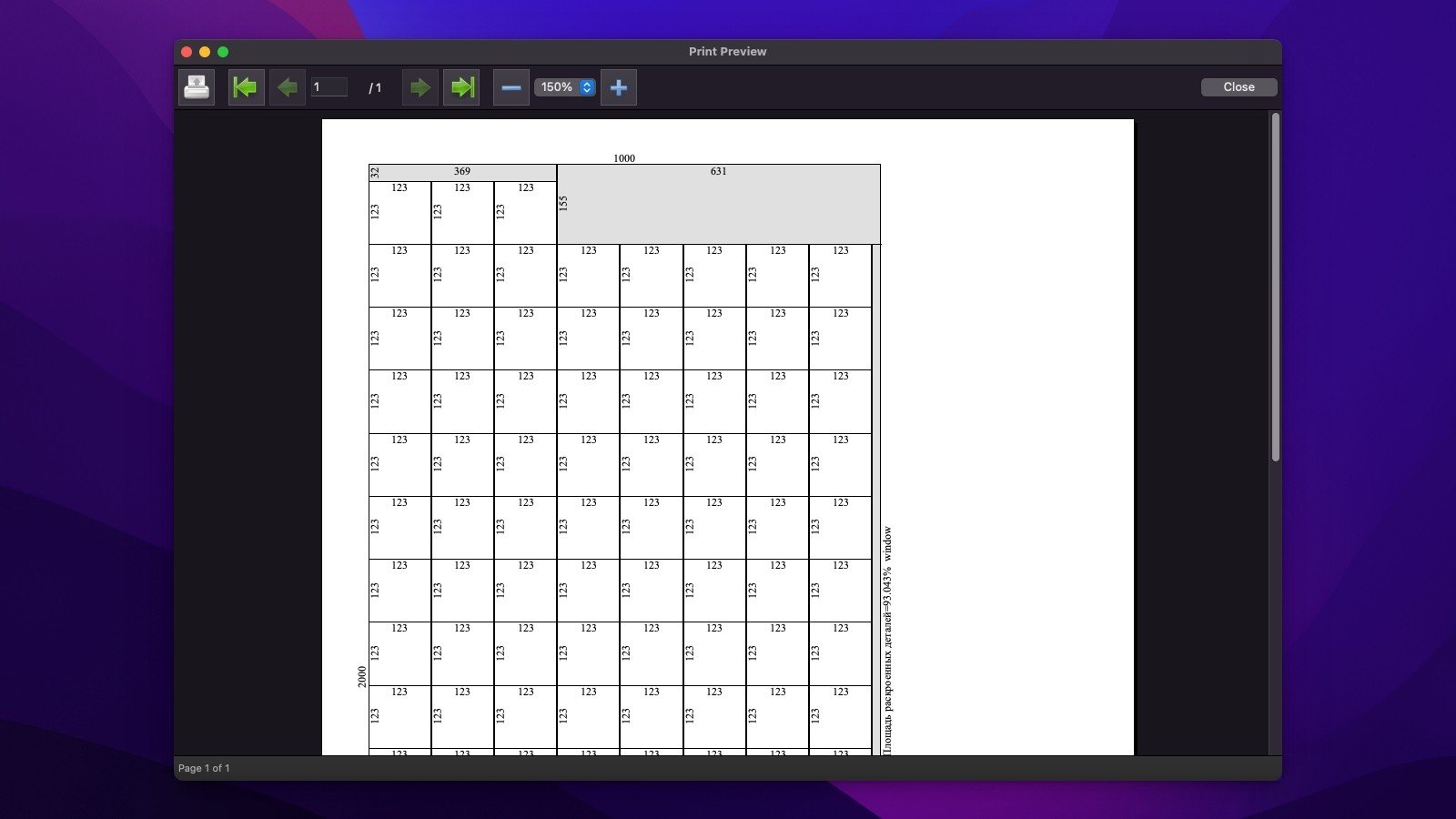Advance to the next page

click(x=420, y=87)
